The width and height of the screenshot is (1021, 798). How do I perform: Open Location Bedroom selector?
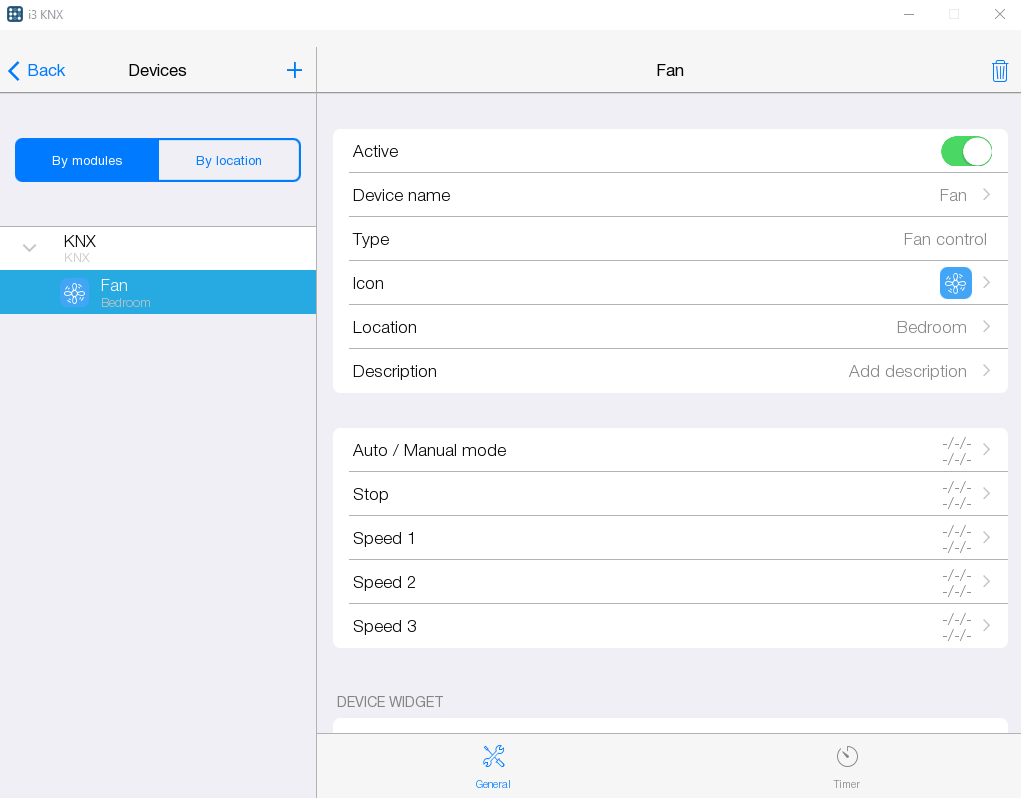click(670, 327)
